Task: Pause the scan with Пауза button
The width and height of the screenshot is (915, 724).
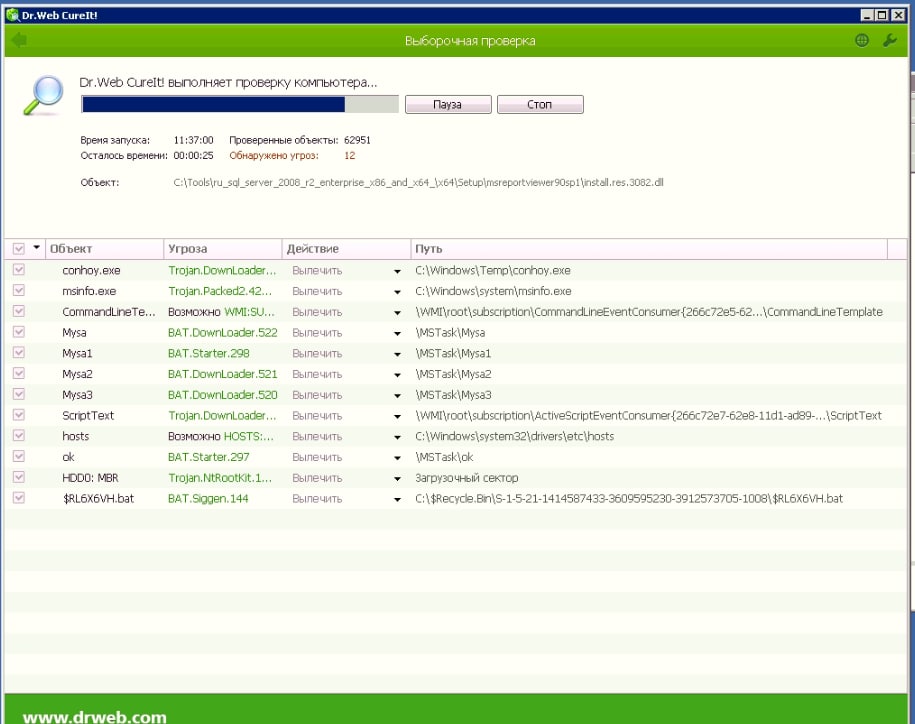Action: click(448, 104)
